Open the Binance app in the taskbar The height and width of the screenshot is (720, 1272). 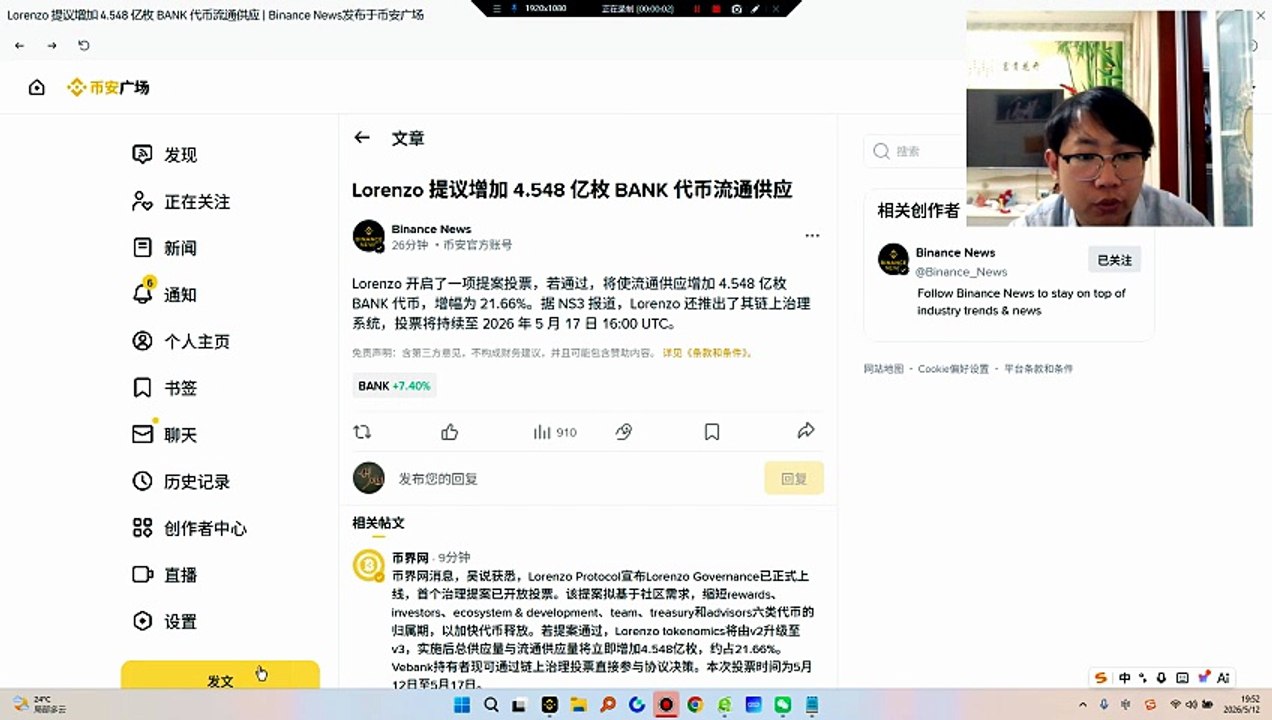pos(549,705)
